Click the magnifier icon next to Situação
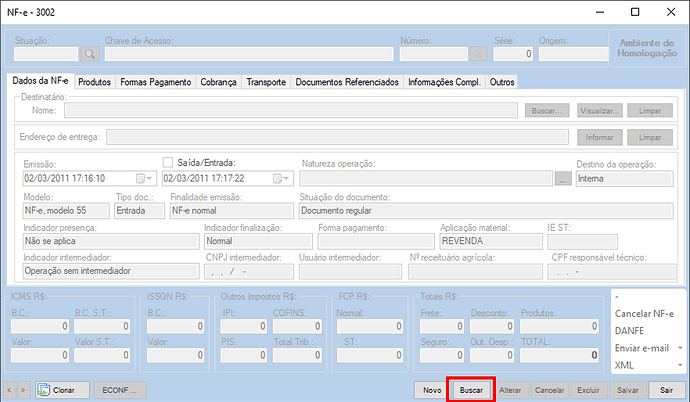690x402 pixels. point(89,54)
